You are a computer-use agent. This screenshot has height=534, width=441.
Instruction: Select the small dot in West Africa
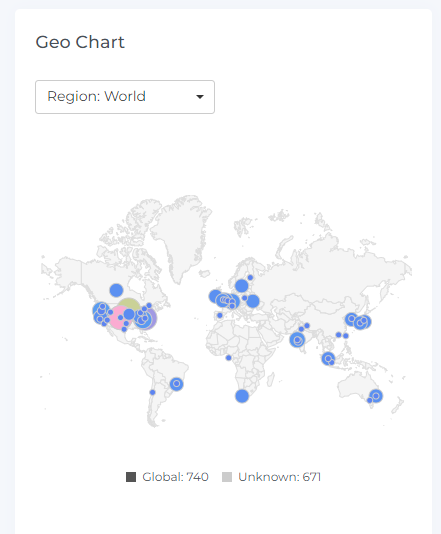229,358
